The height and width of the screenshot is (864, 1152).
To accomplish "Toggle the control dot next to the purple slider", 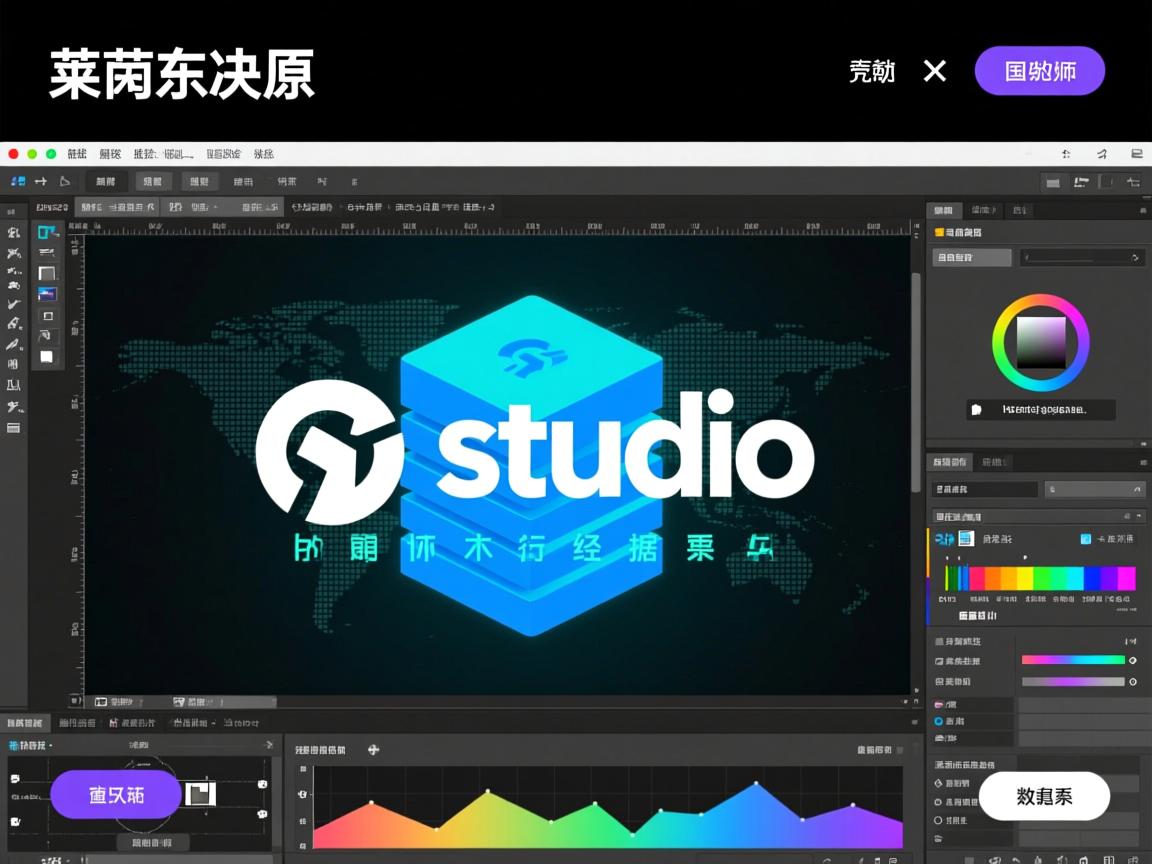I will click(x=1133, y=682).
